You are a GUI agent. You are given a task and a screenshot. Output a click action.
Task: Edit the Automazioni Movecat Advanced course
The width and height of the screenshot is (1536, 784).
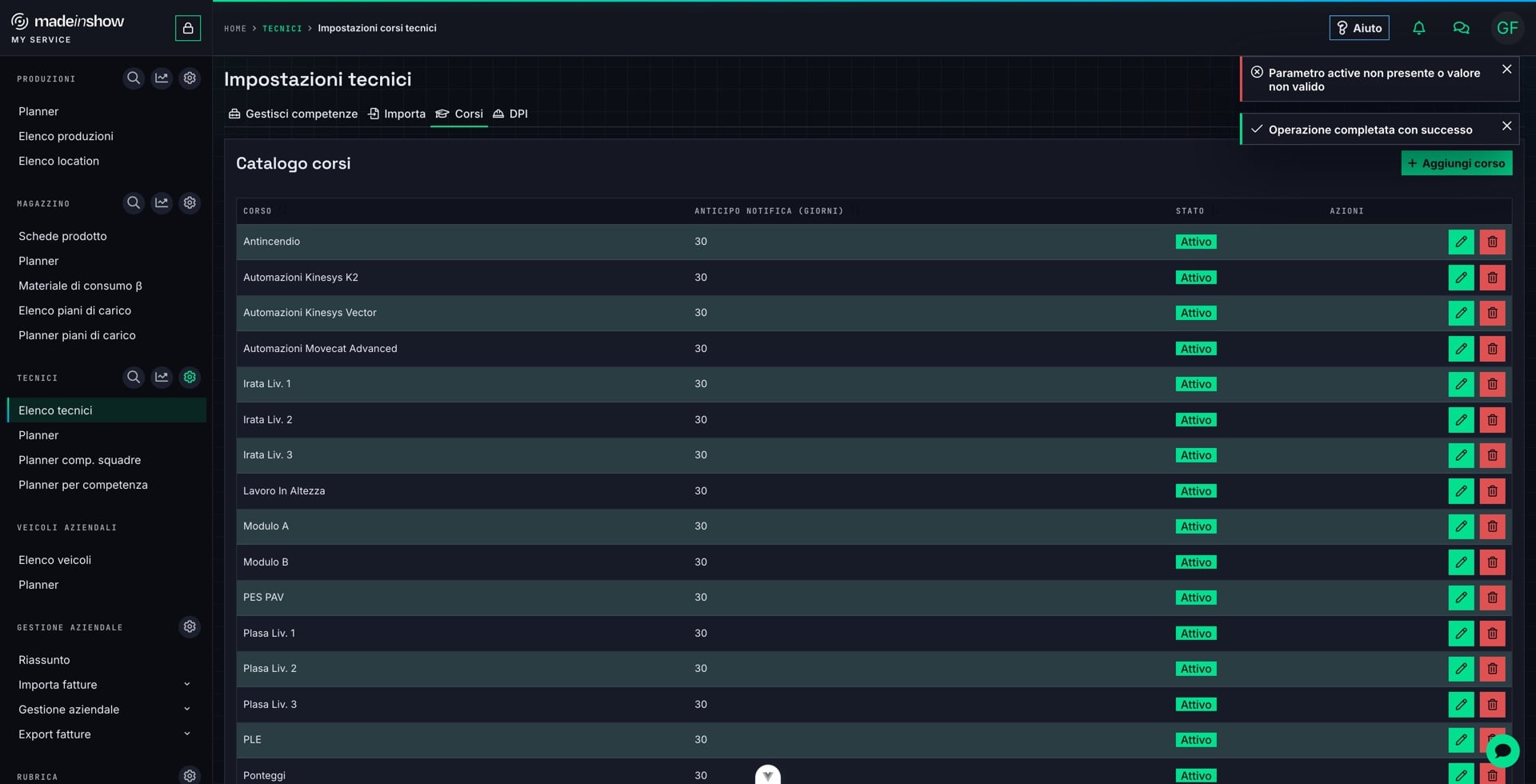(x=1461, y=349)
